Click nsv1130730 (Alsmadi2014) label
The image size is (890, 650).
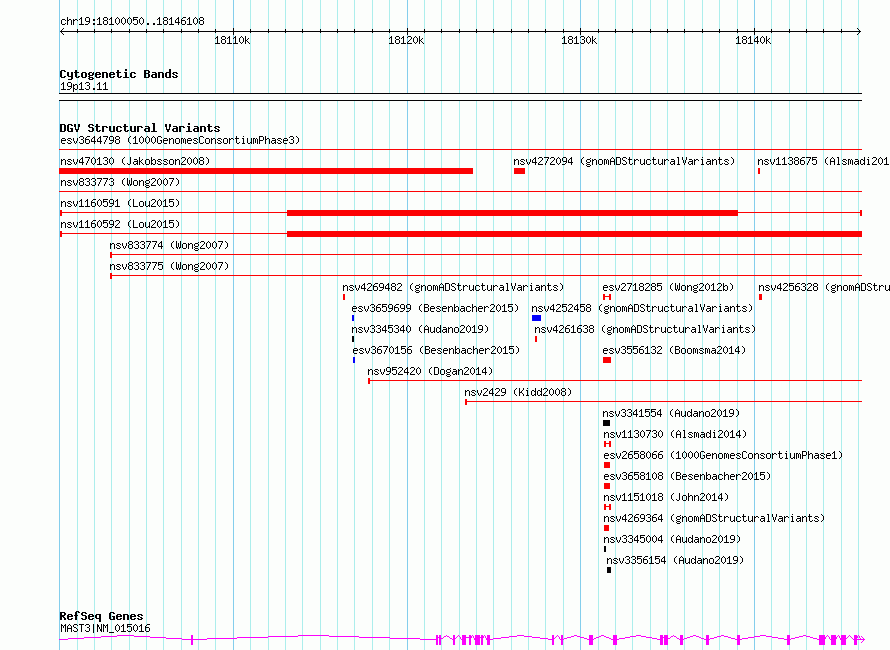coord(675,434)
